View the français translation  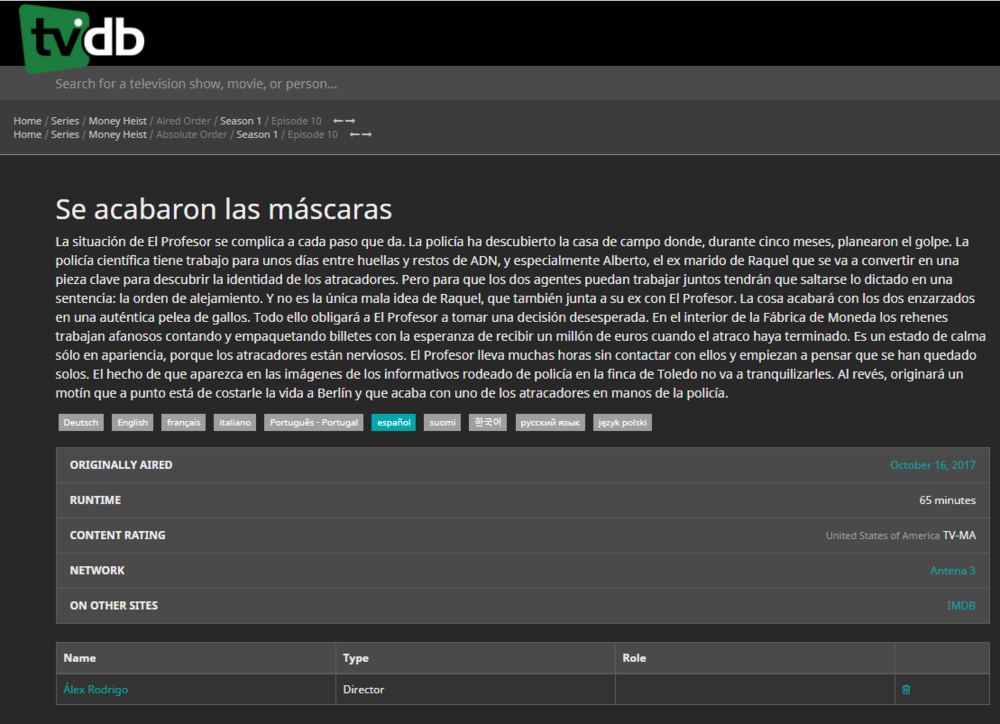click(183, 422)
